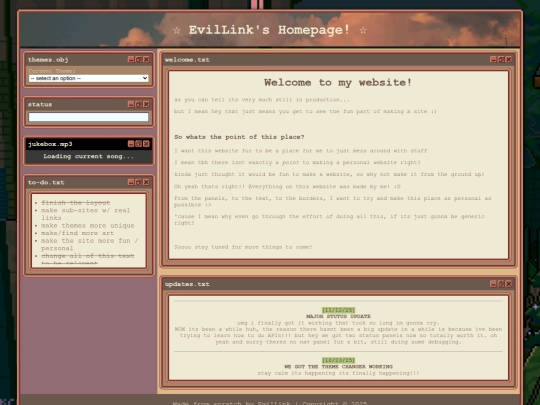Click the 'themes.obj' panel title
This screenshot has height=405, width=540.
point(48,60)
